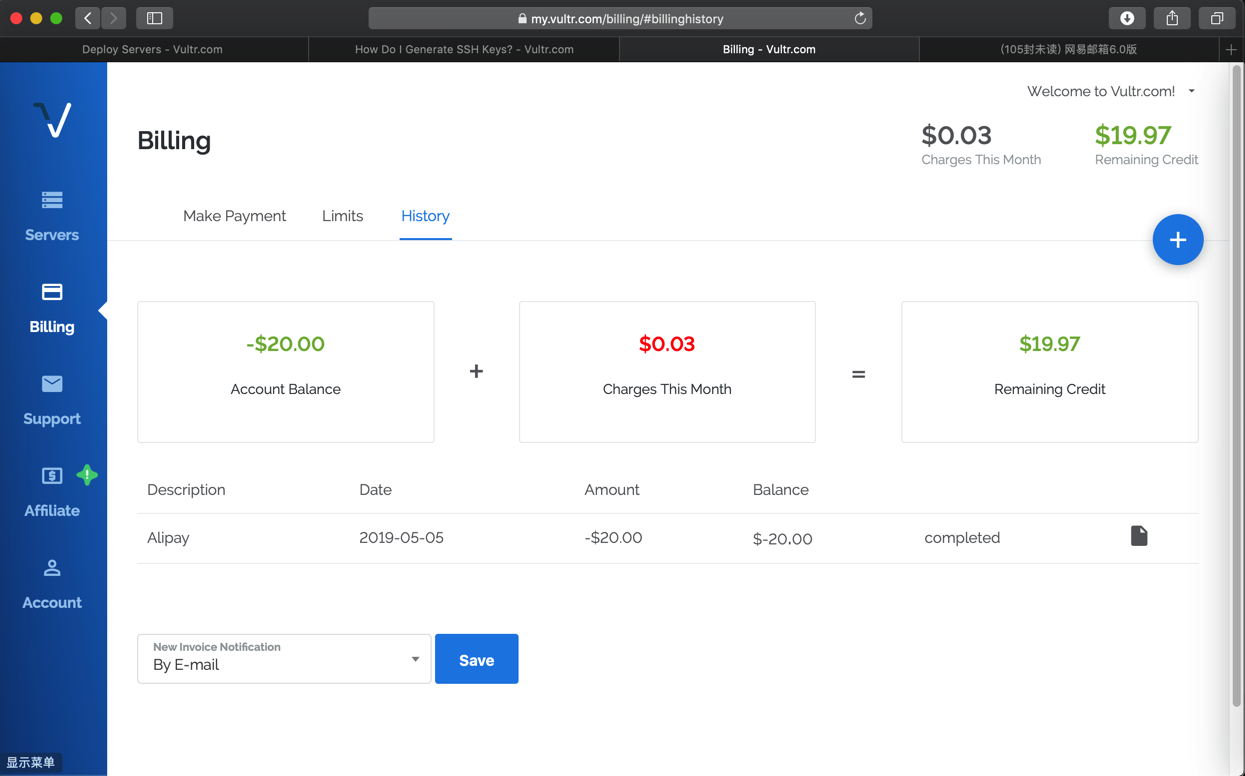Open New Invoice Notification dropdown
The height and width of the screenshot is (776, 1245).
tap(284, 658)
